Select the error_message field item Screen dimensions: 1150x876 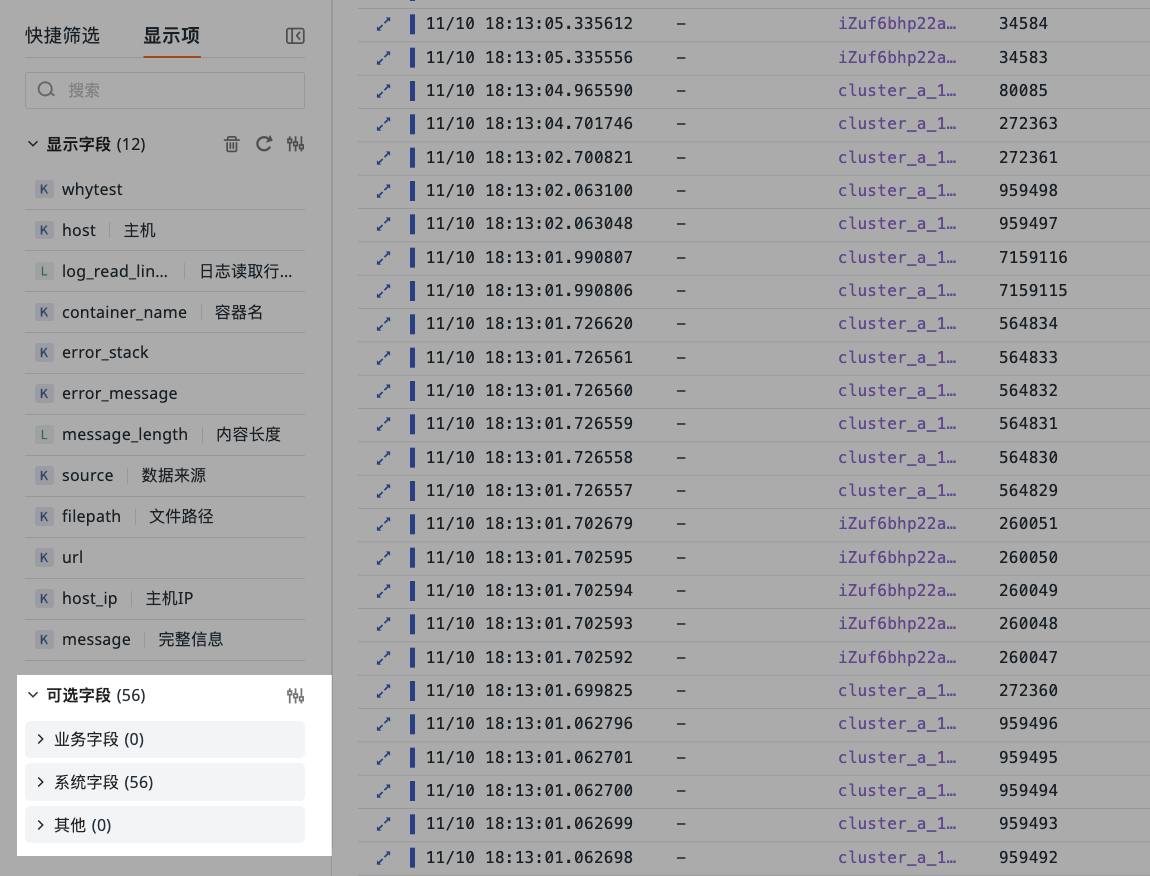click(119, 393)
